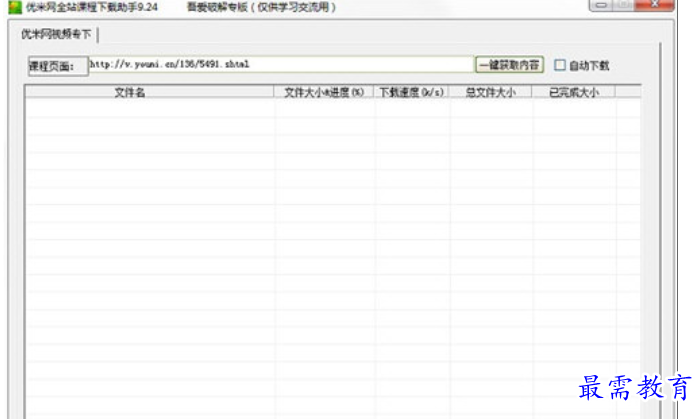Click the maximize window button
The height and width of the screenshot is (419, 700).
pyautogui.click(x=623, y=5)
